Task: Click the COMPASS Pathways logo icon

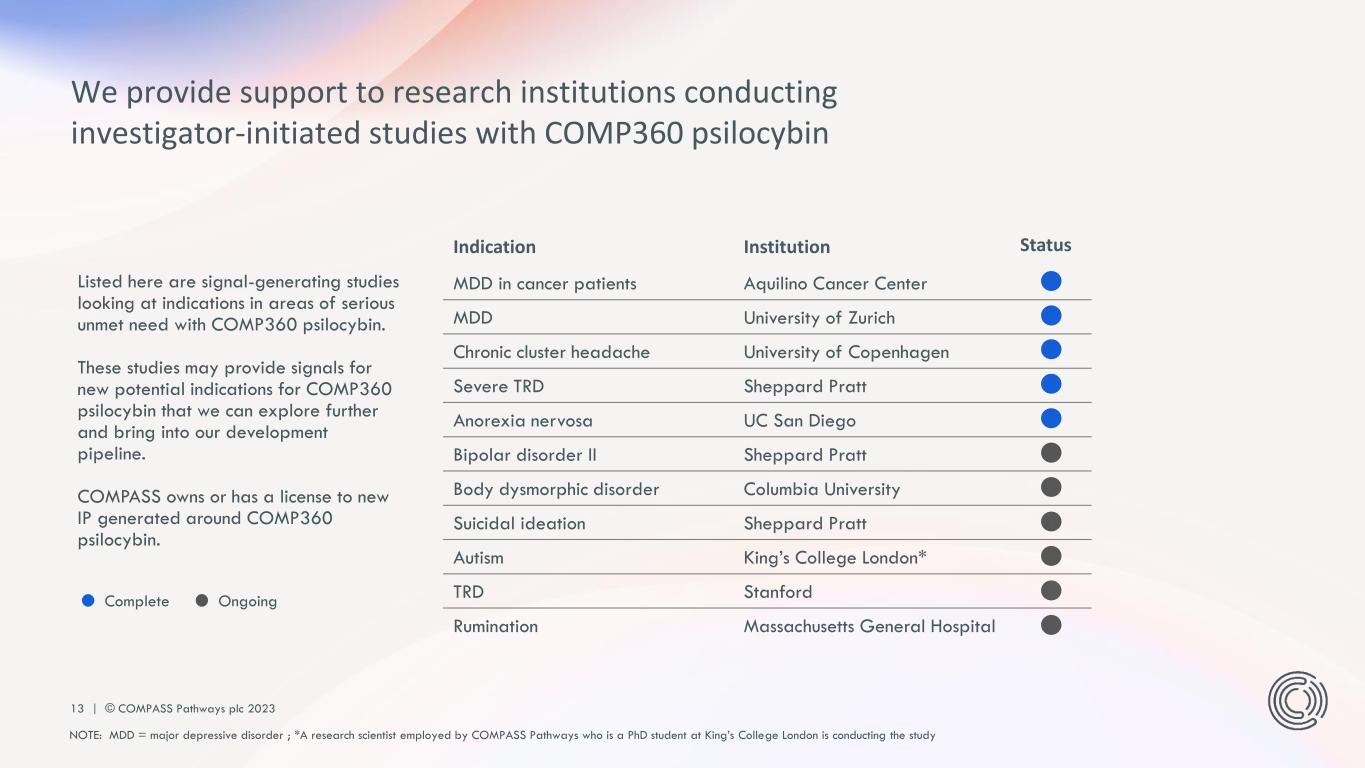Action: click(x=1297, y=700)
